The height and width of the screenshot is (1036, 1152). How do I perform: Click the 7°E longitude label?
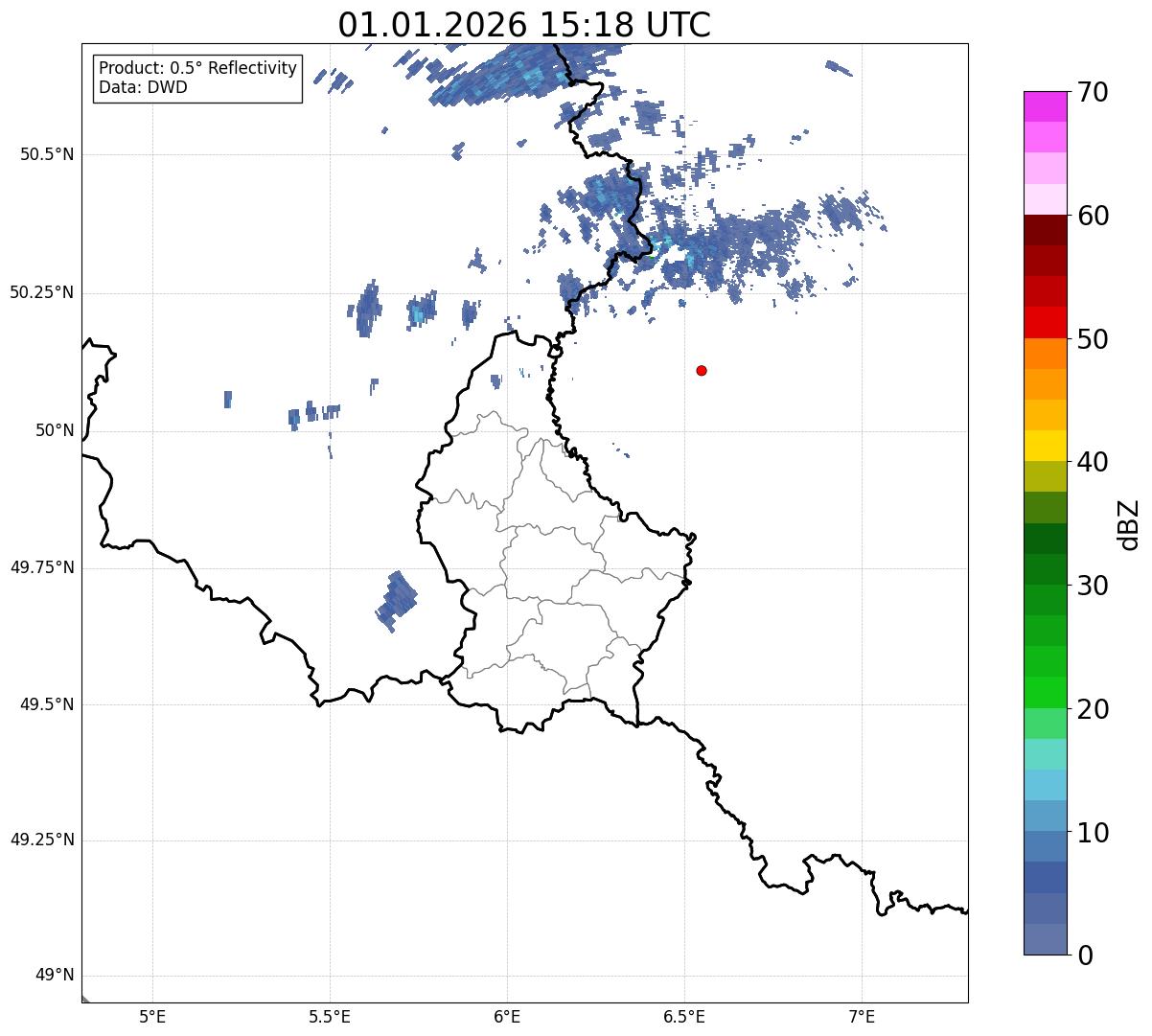(862, 1016)
